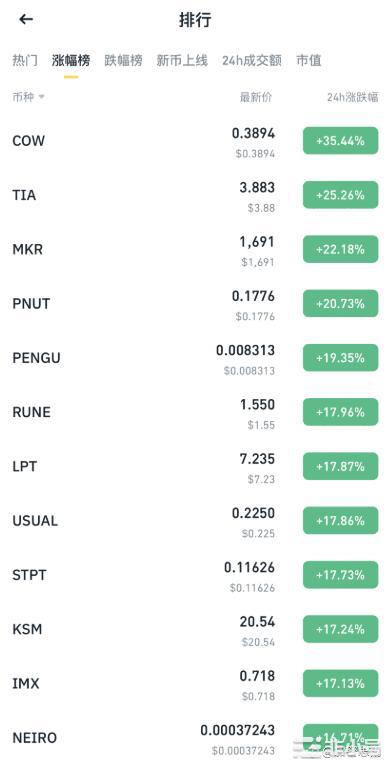Select the MKR coin entry
Viewport: 389px width, 767px height.
pyautogui.click(x=195, y=250)
